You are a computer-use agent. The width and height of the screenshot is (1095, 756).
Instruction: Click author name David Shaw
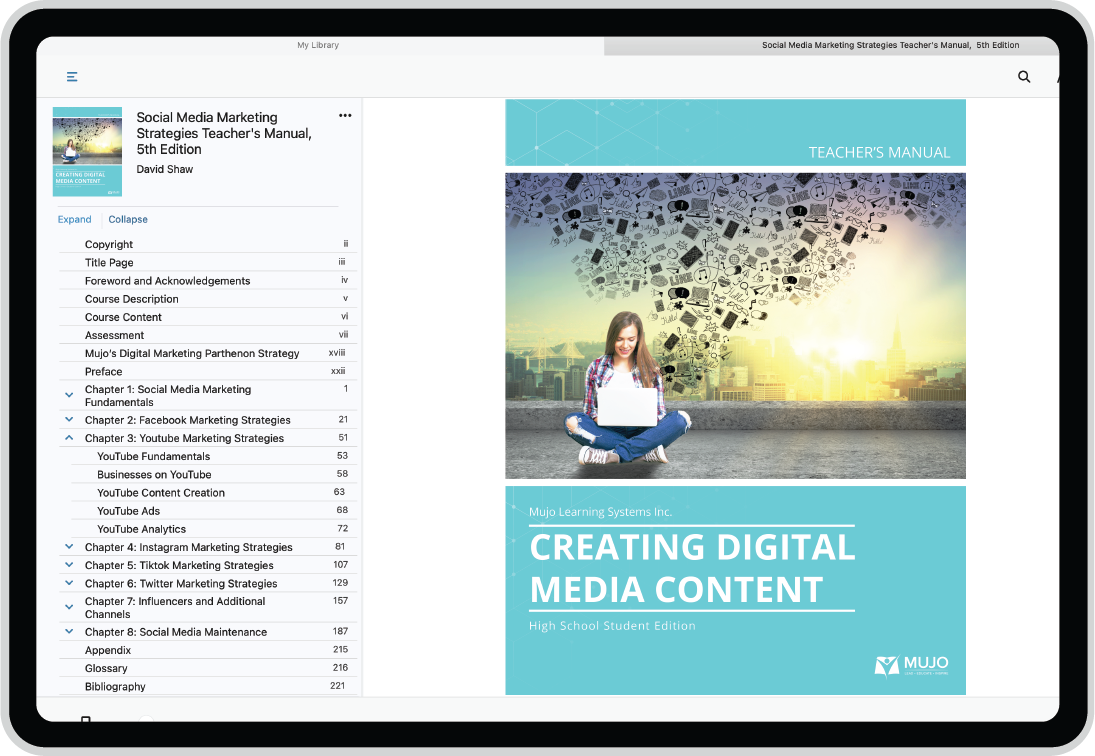[x=165, y=170]
